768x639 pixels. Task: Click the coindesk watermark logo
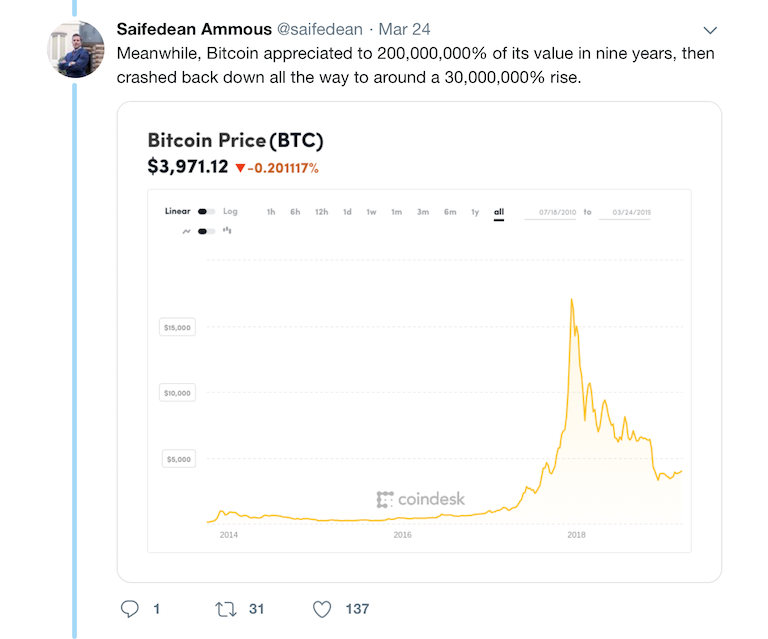(421, 499)
